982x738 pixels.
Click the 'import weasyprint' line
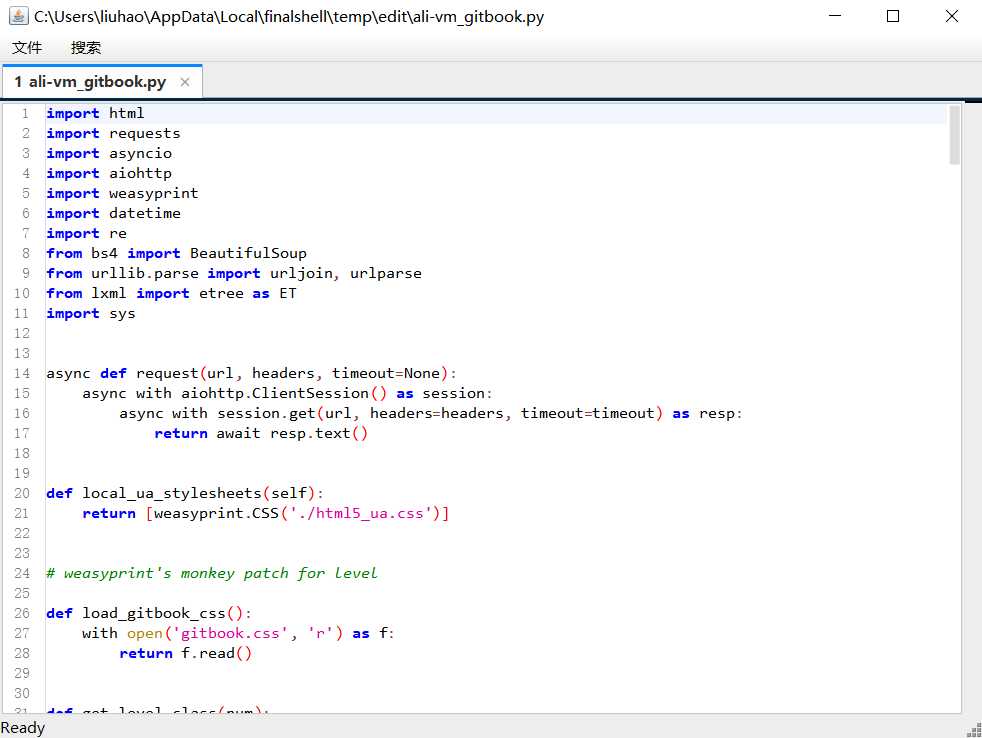click(122, 194)
